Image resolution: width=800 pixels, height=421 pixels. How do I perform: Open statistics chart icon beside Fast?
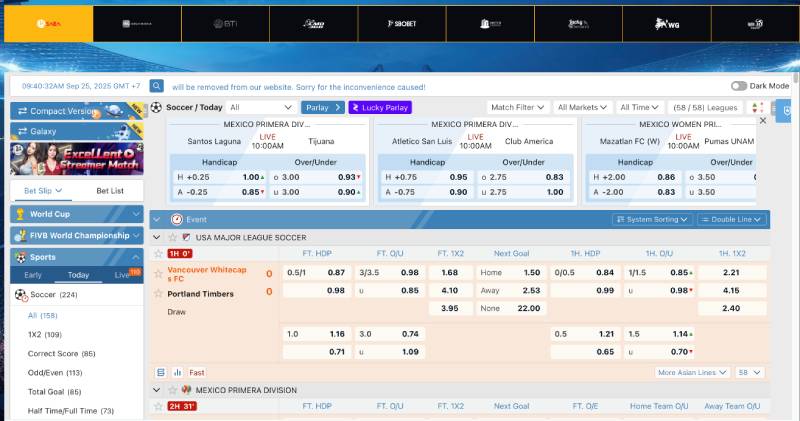175,372
